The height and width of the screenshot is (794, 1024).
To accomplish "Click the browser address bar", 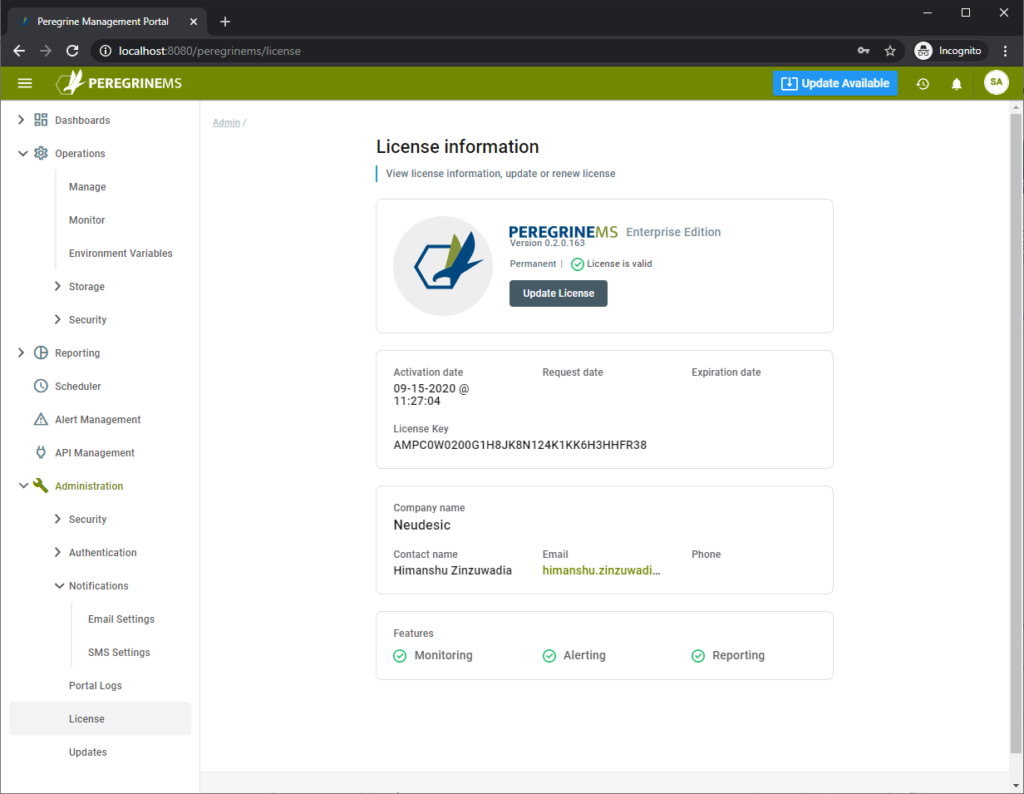I will [x=400, y=50].
